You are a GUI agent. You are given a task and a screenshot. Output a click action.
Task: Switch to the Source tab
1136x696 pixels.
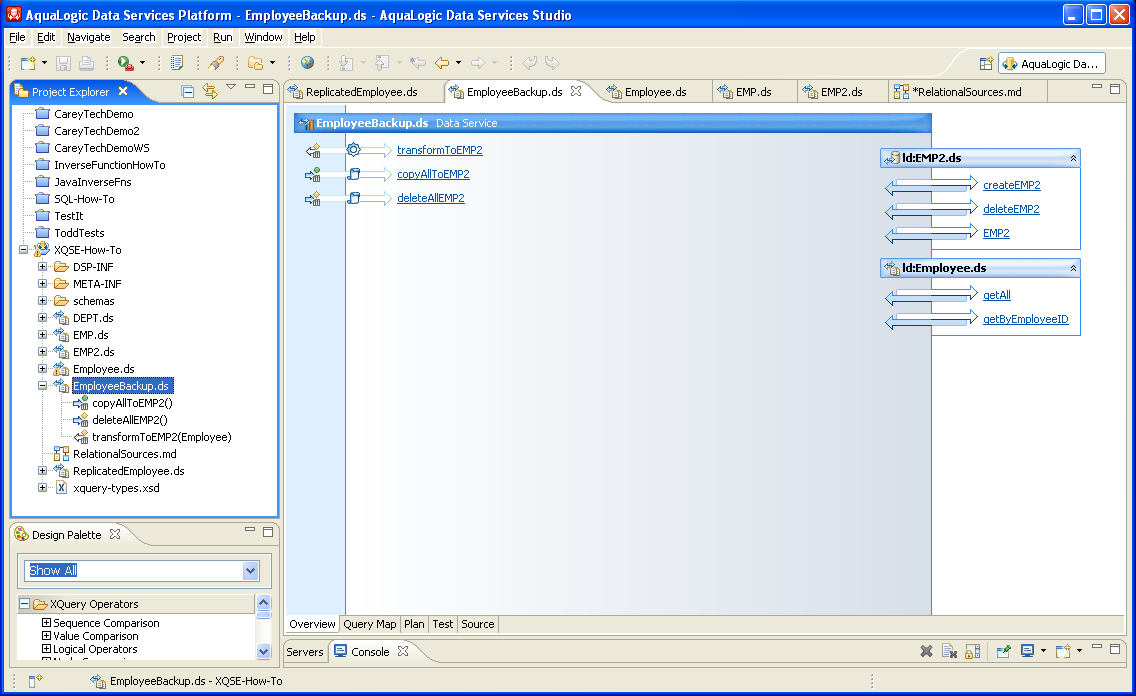point(477,624)
